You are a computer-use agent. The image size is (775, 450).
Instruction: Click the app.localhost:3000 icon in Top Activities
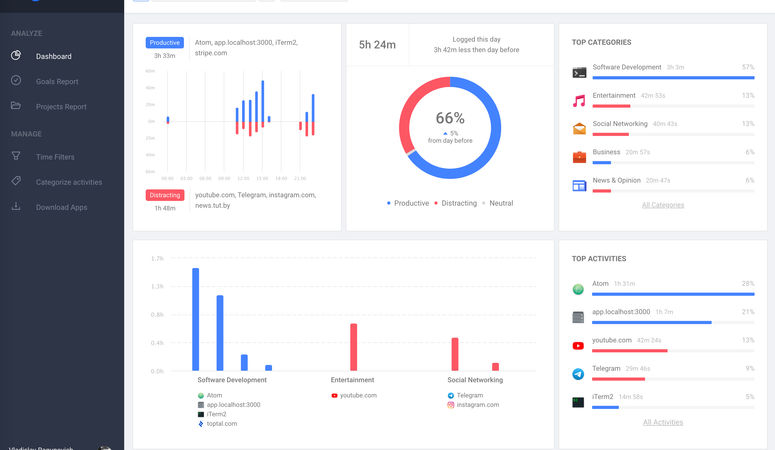(x=578, y=317)
